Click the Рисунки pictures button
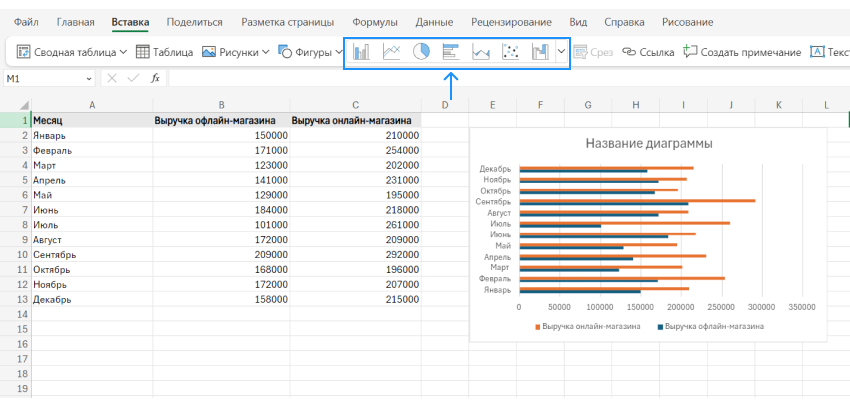Image resolution: width=850 pixels, height=406 pixels. 230,52
